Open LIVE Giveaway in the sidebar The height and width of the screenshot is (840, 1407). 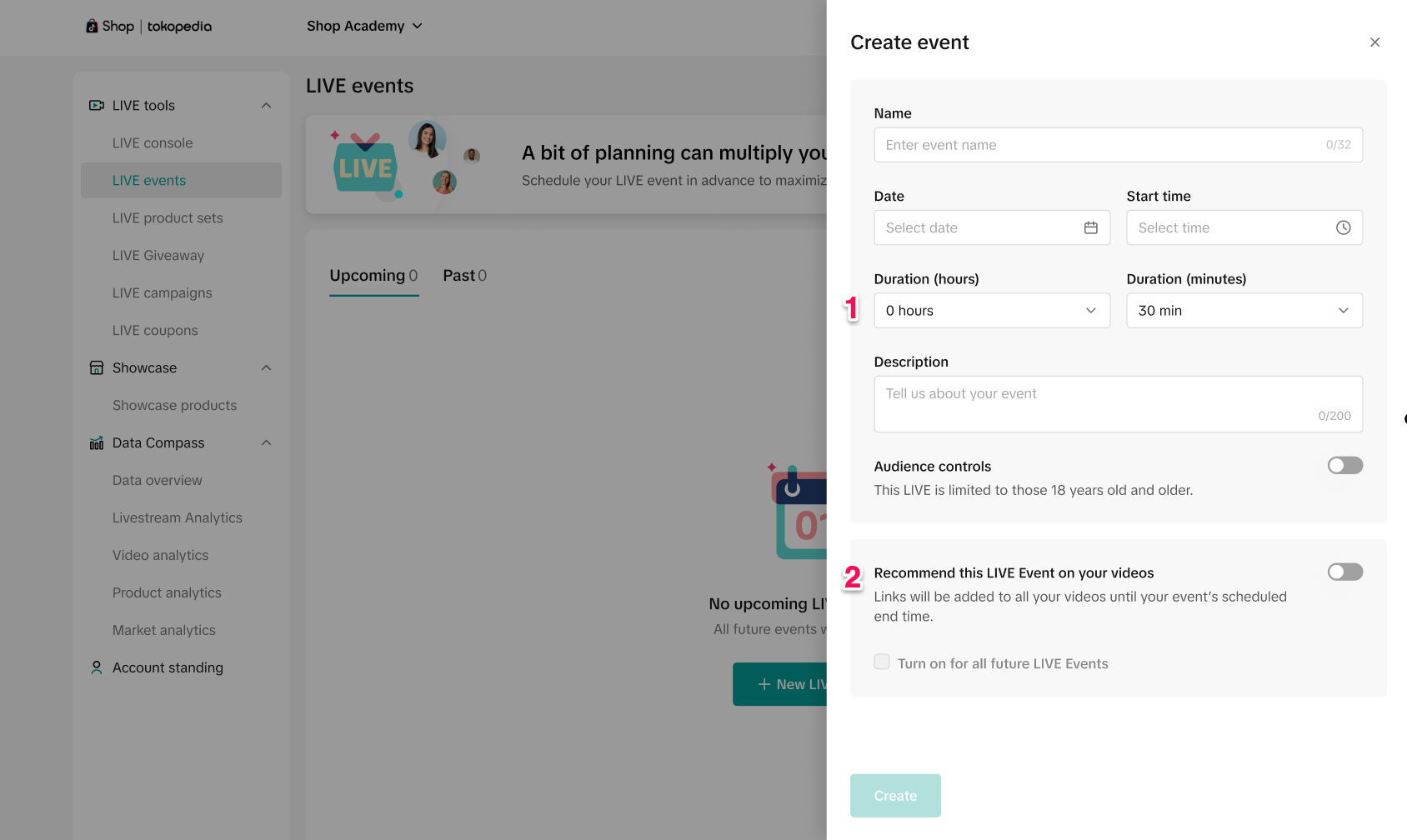pyautogui.click(x=158, y=256)
